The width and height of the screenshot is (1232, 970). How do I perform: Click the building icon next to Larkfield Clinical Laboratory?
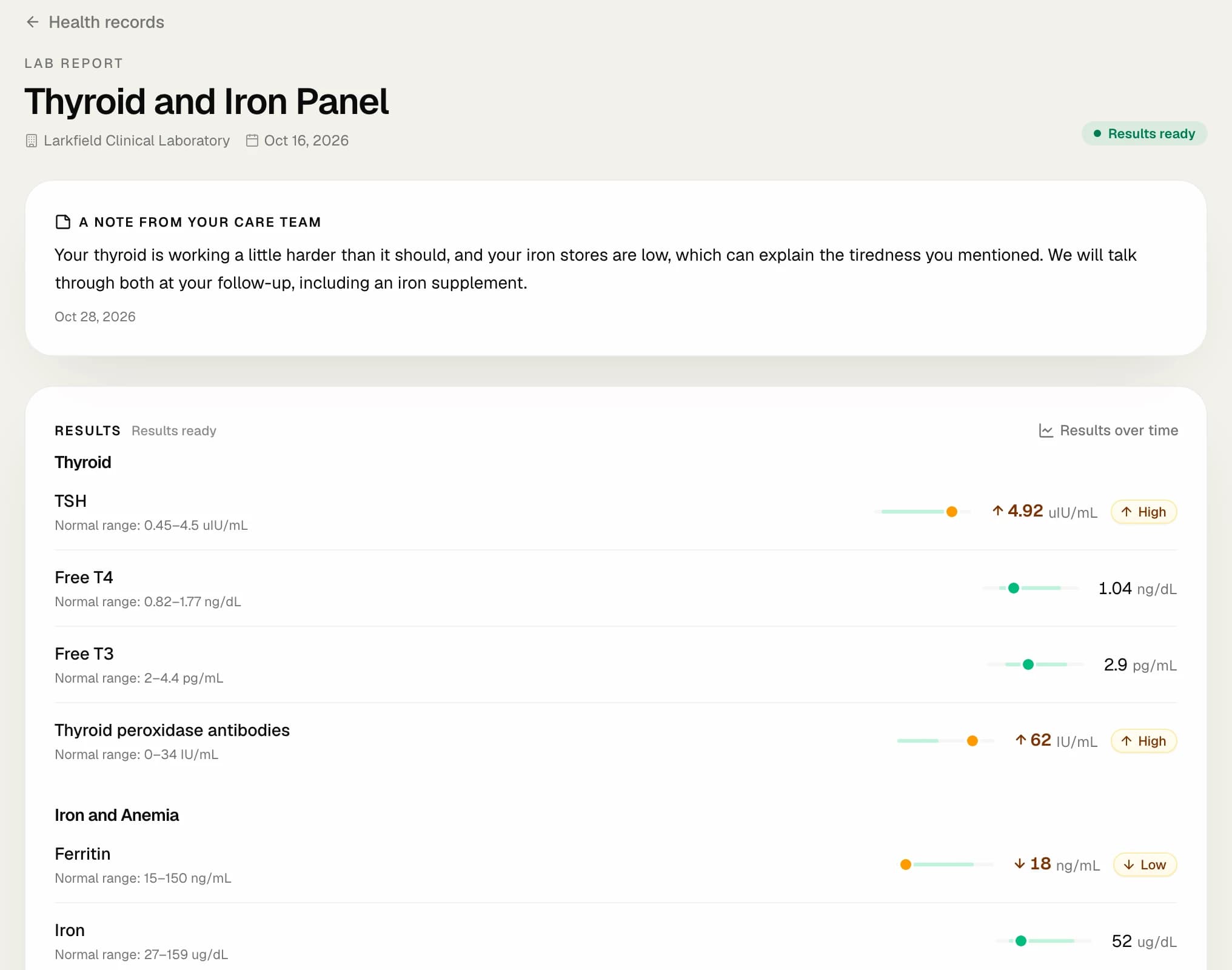32,141
